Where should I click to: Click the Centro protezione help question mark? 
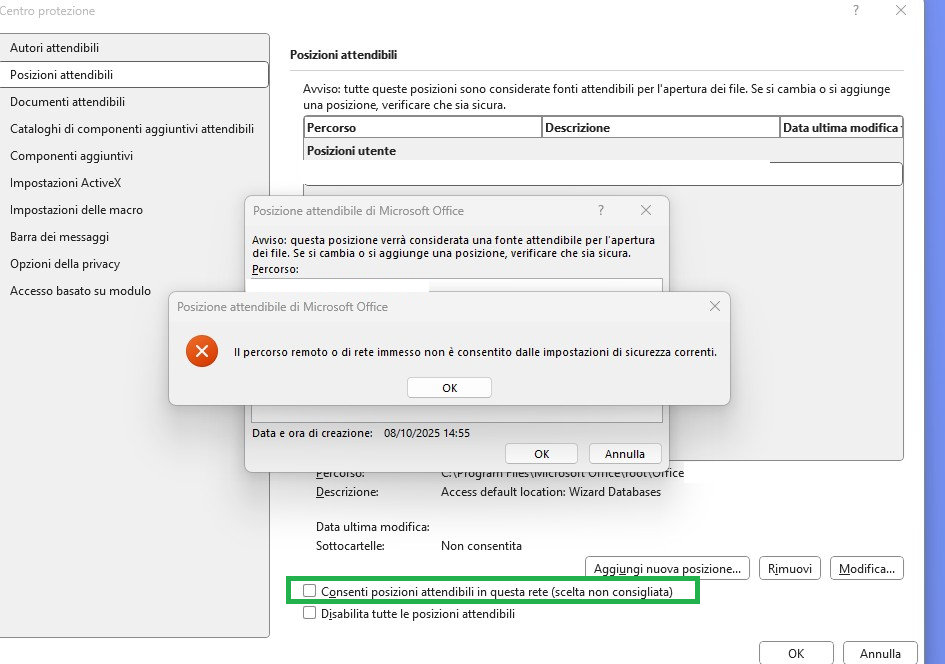[856, 10]
